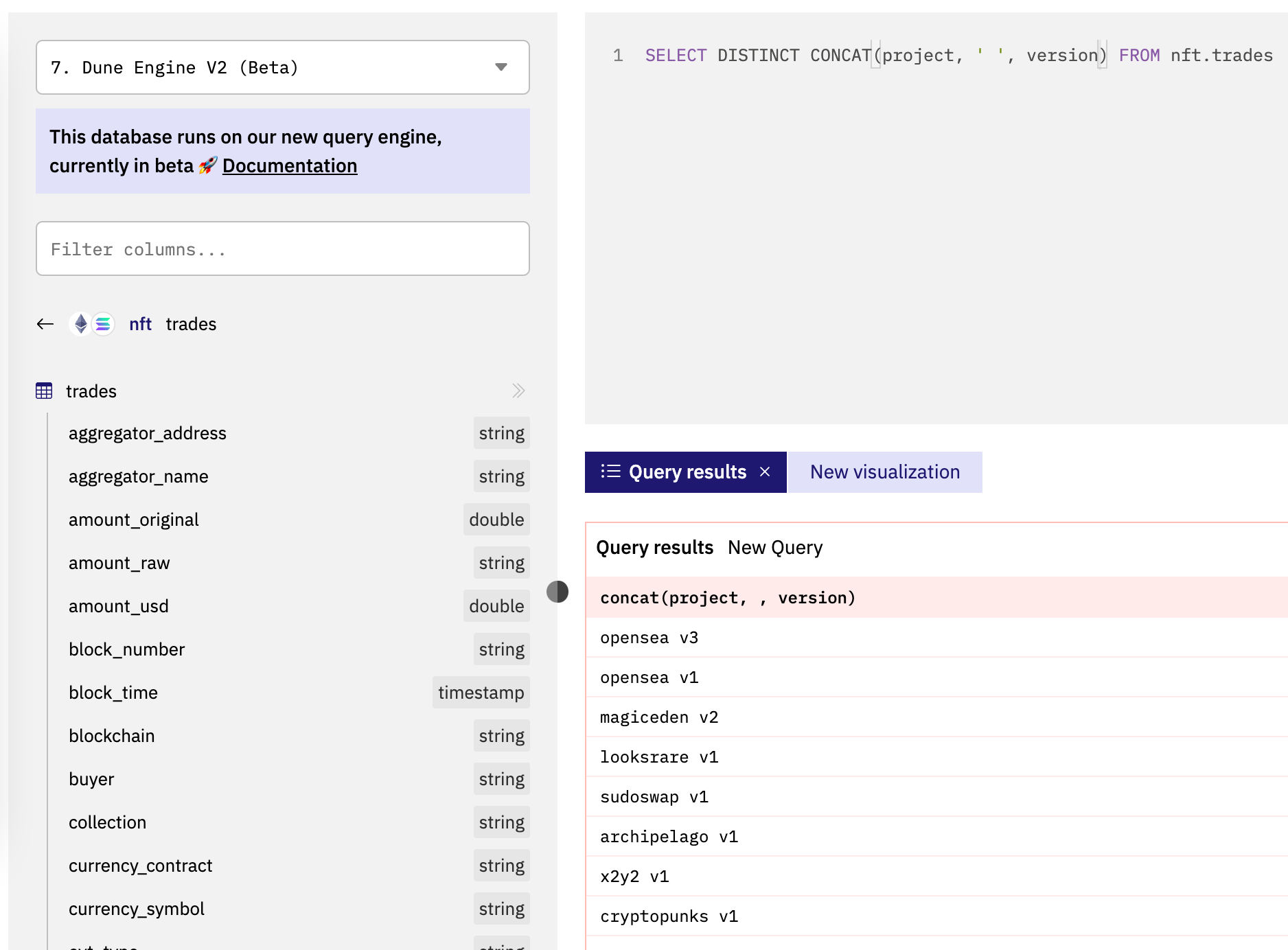1288x950 pixels.
Task: Select the opensea v3 result row
Action: [x=936, y=638]
